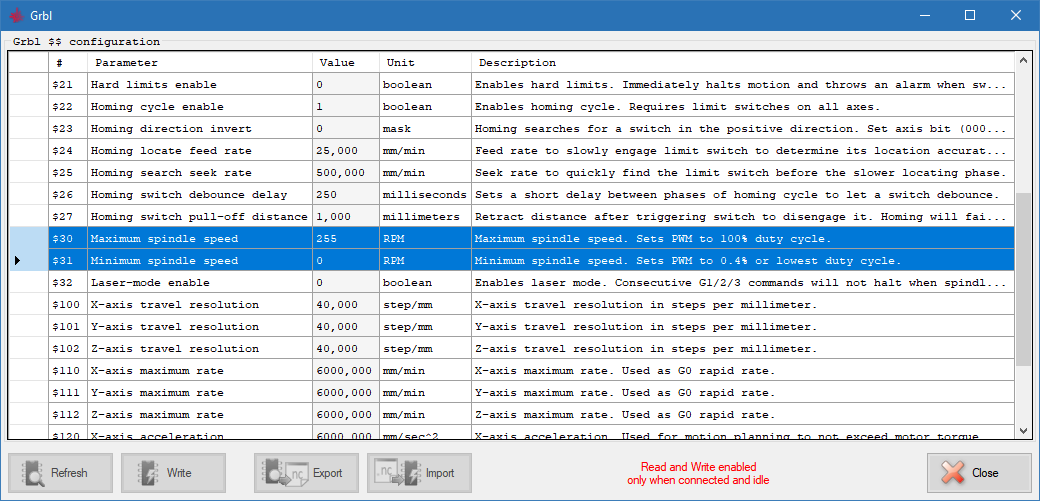Click the $21 cell
The height and width of the screenshot is (501, 1040).
click(68, 85)
